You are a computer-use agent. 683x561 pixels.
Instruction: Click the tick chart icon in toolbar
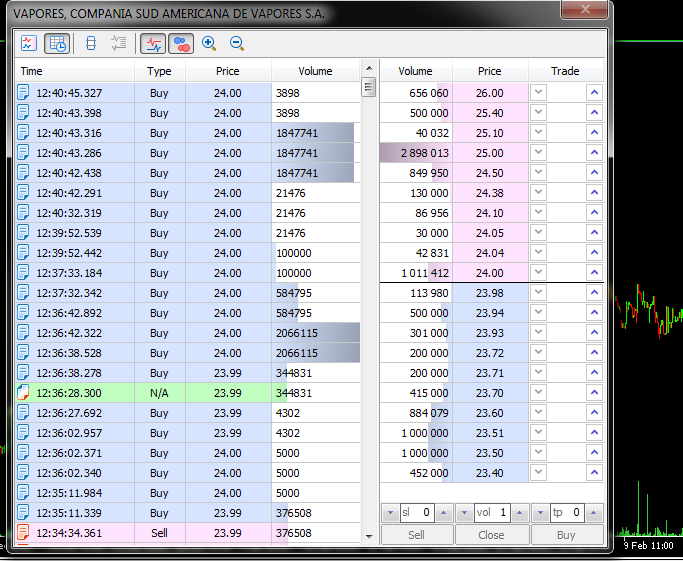[x=28, y=43]
